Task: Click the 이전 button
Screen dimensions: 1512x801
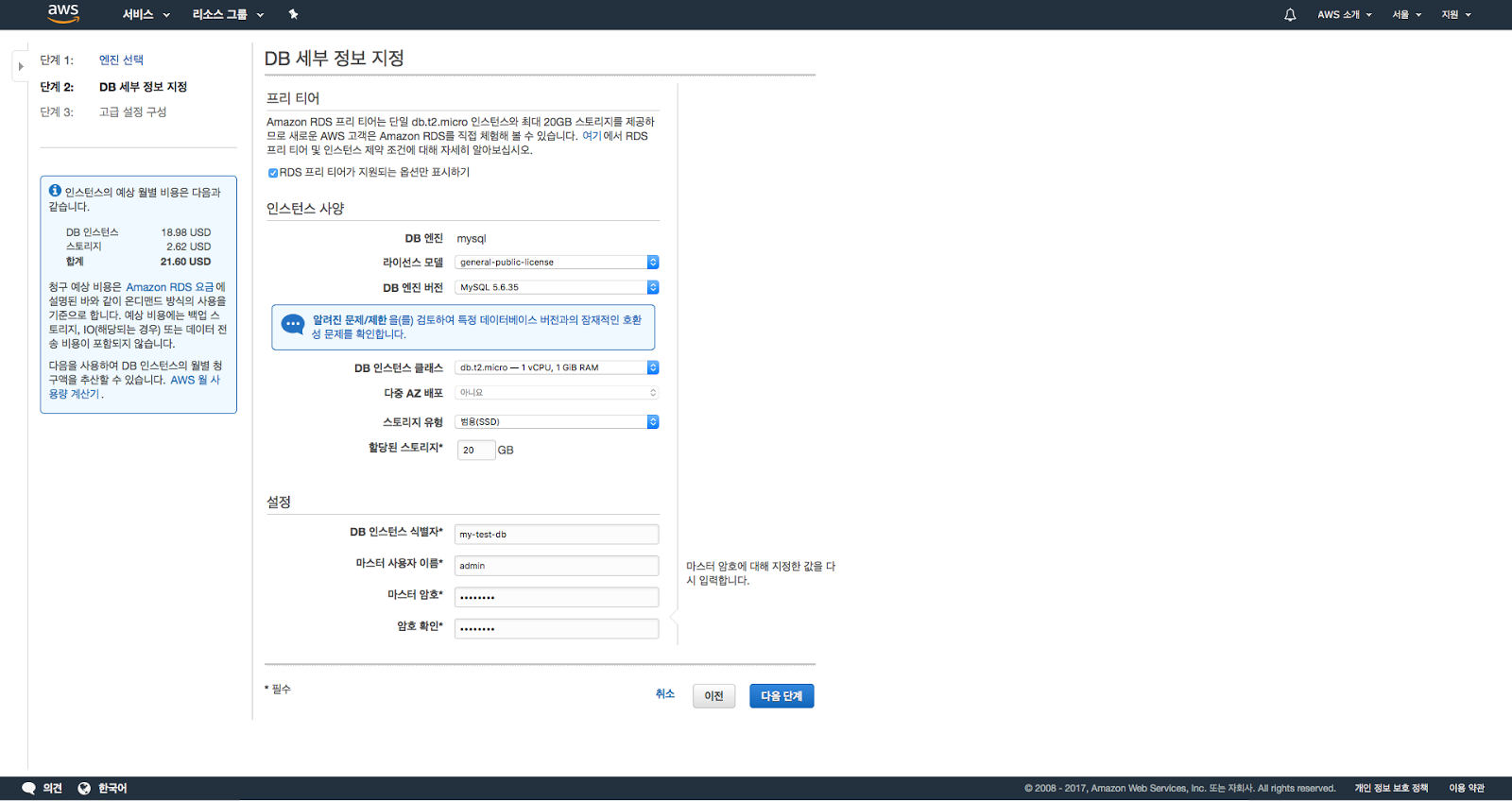Action: (713, 696)
